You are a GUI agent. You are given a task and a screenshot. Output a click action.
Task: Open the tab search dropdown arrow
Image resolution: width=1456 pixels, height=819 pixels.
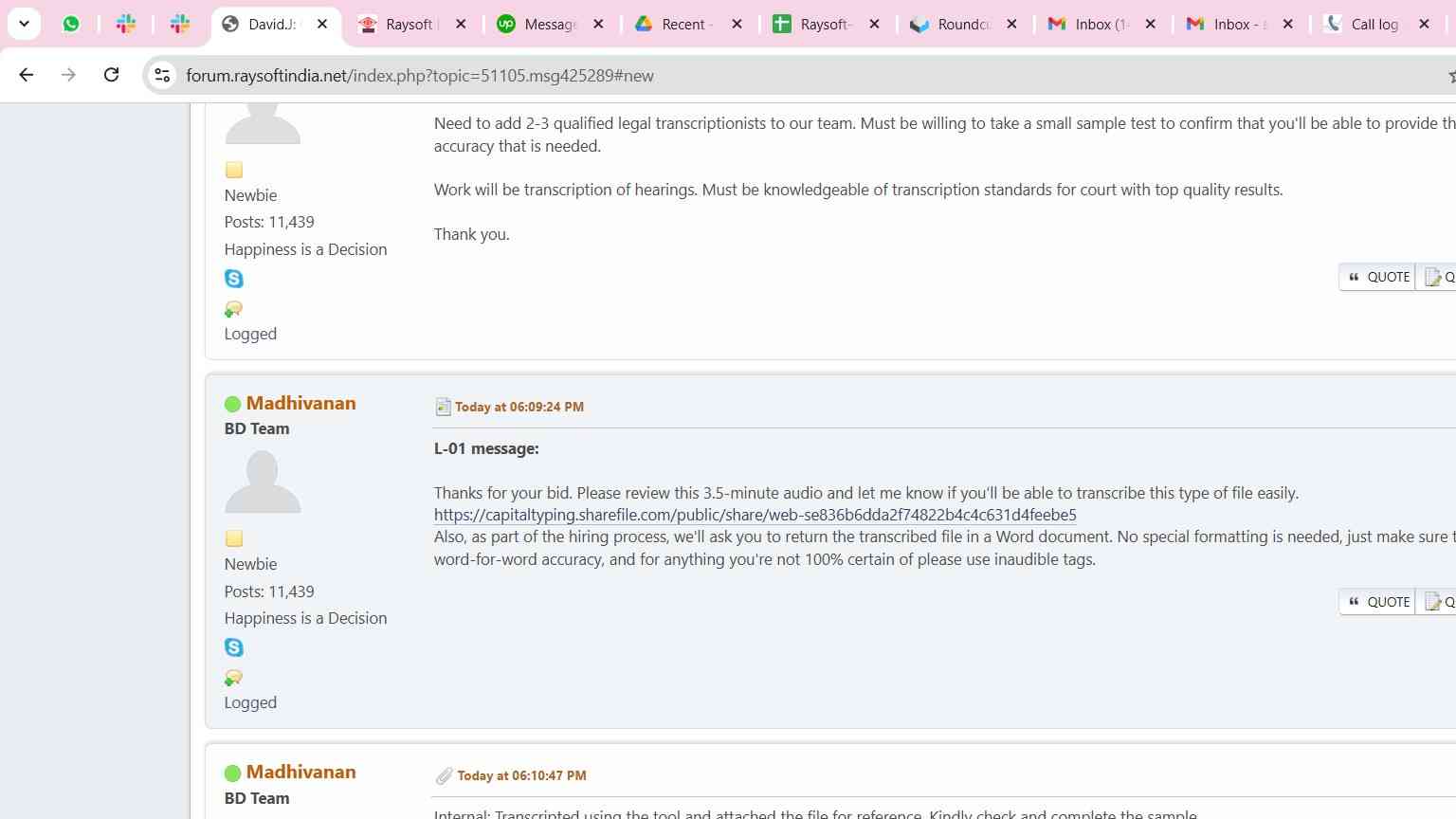click(24, 24)
